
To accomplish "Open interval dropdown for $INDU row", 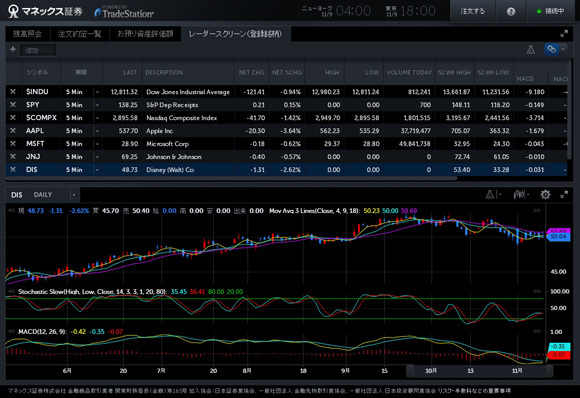I will (x=97, y=92).
